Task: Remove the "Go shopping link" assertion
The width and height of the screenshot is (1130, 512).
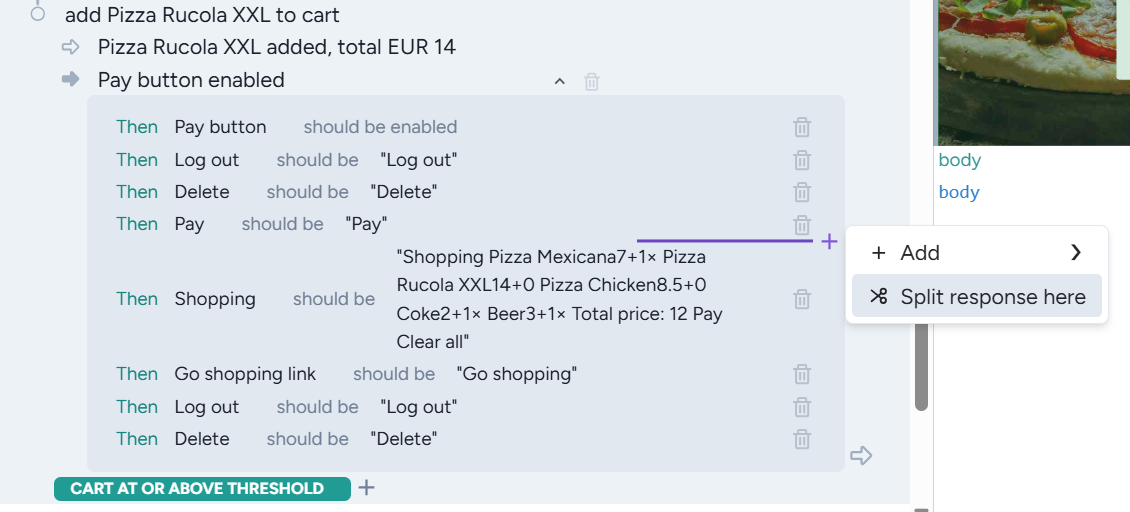Action: coord(802,374)
